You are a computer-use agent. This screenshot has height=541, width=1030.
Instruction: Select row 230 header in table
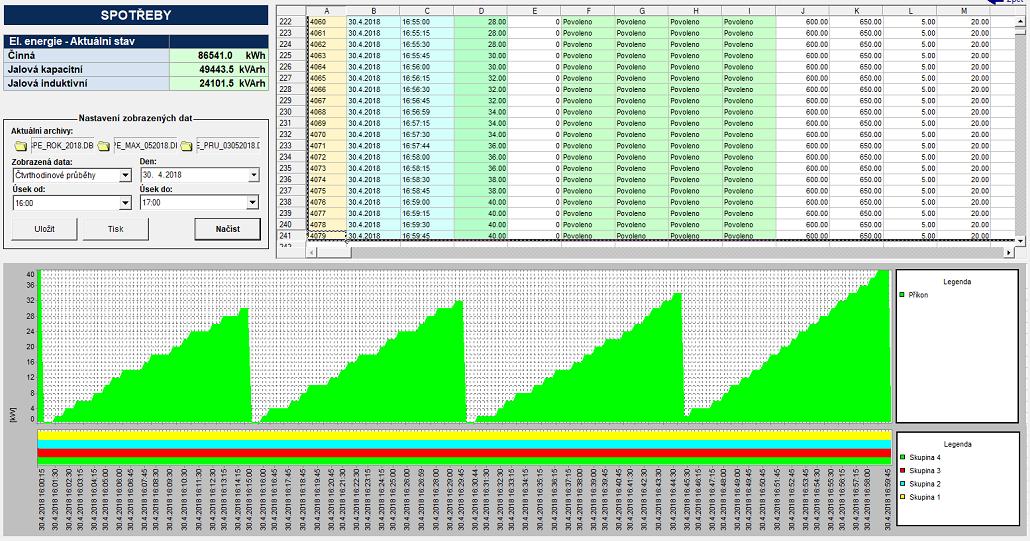coord(286,112)
